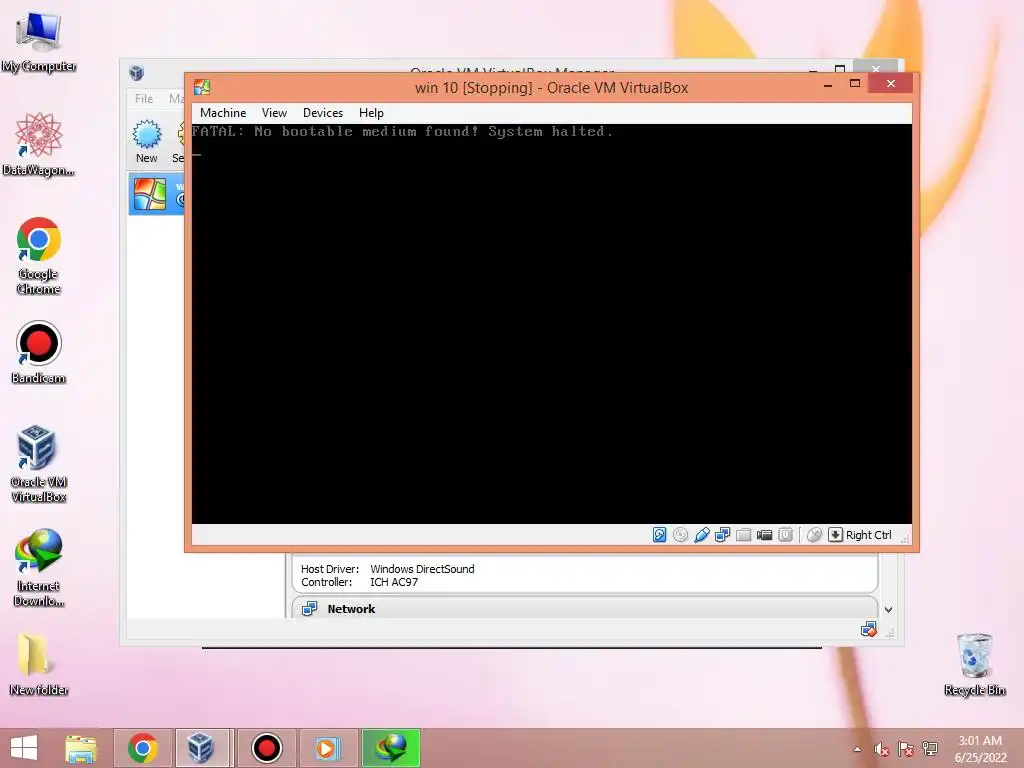This screenshot has height=768, width=1024.
Task: Click the USB devices status icon
Action: click(701, 535)
